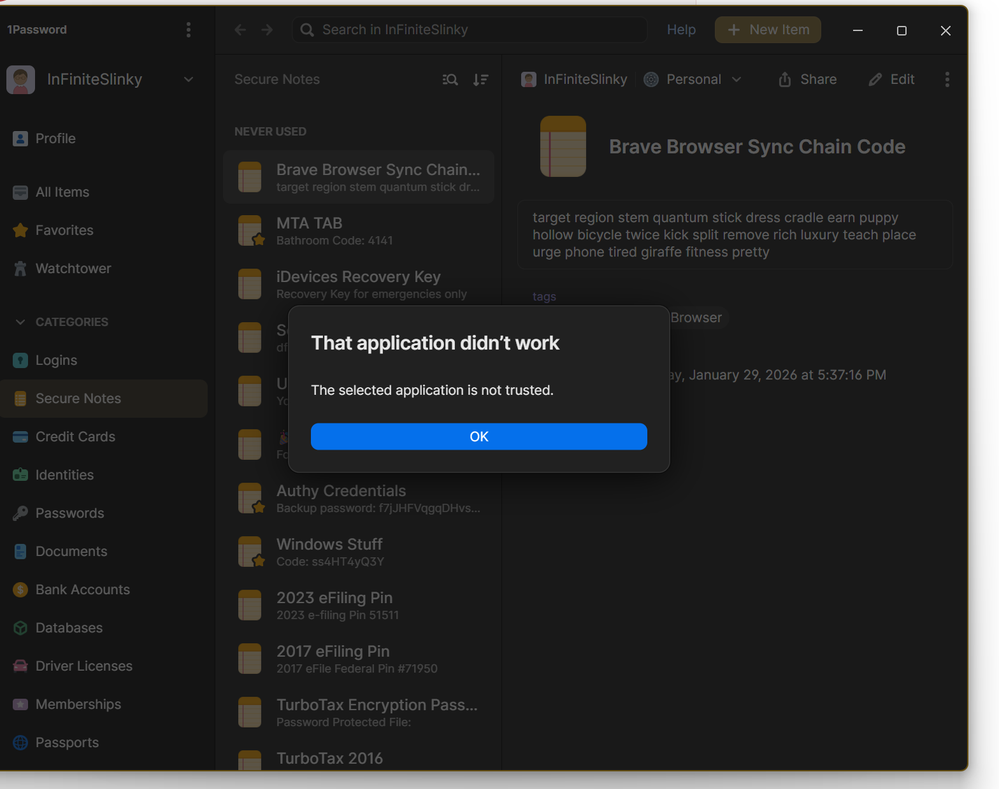Click OK in the untrusted application dialog
The image size is (999, 789).
(478, 437)
